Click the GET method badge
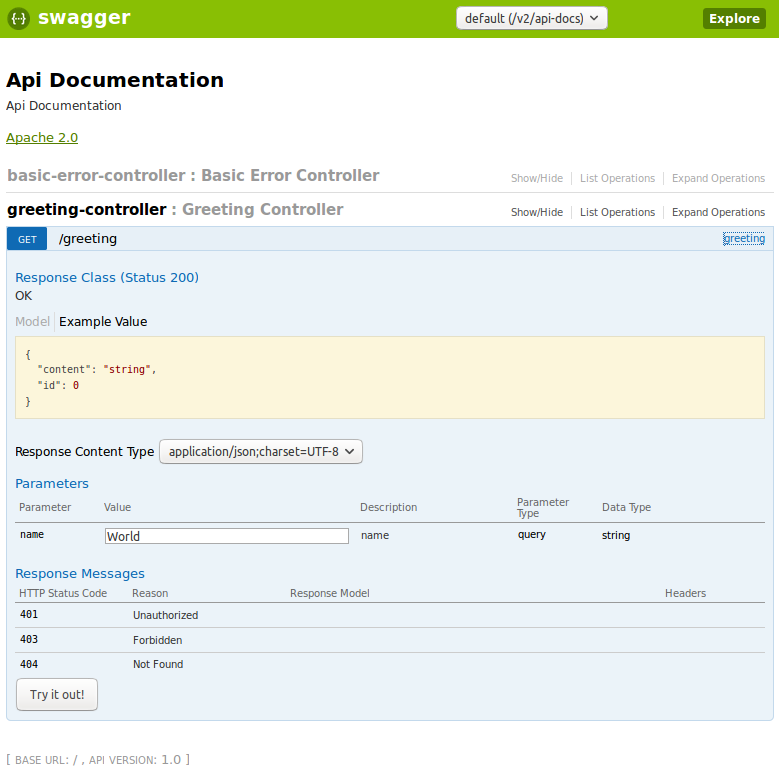Screen dimensions: 779x778 pyautogui.click(x=27, y=239)
